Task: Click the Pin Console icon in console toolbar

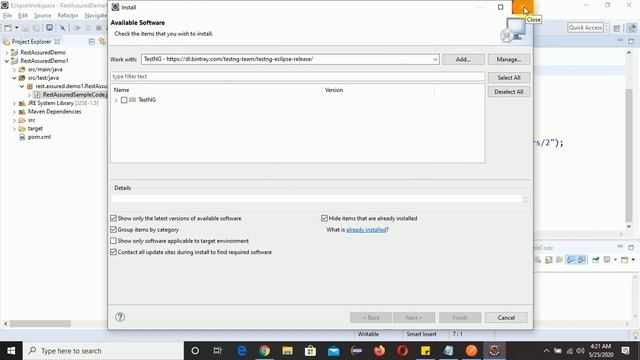Action: click(x=596, y=260)
